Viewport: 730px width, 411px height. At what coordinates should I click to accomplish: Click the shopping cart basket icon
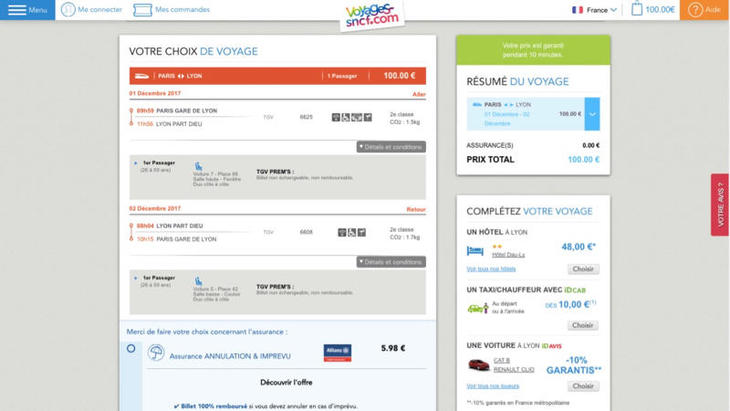pyautogui.click(x=637, y=10)
